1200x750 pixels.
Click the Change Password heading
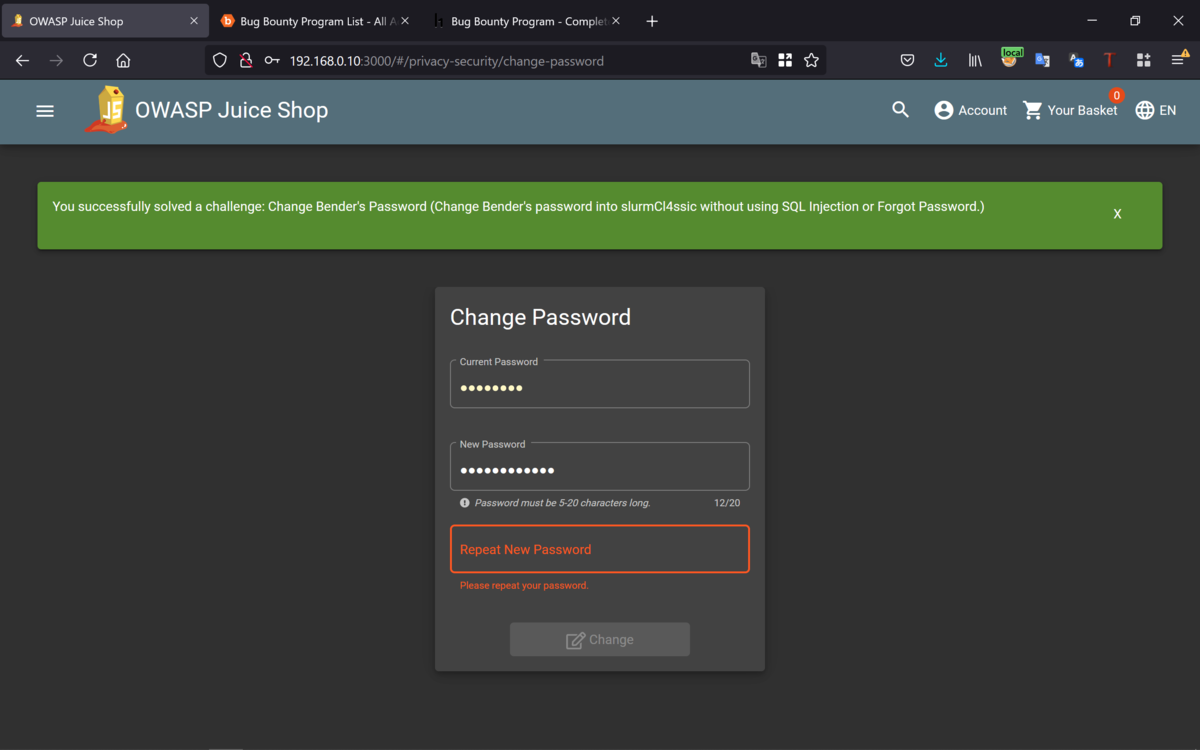tap(540, 317)
